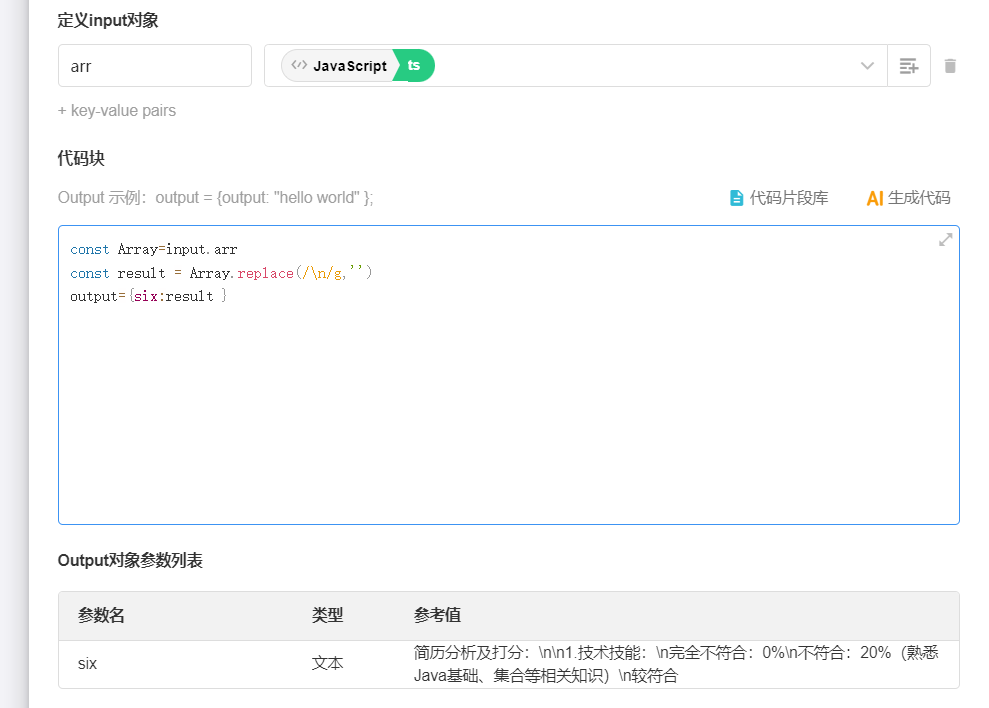989x708 pixels.
Task: Click the code brackets icon in JavaScript tag
Action: click(x=299, y=66)
